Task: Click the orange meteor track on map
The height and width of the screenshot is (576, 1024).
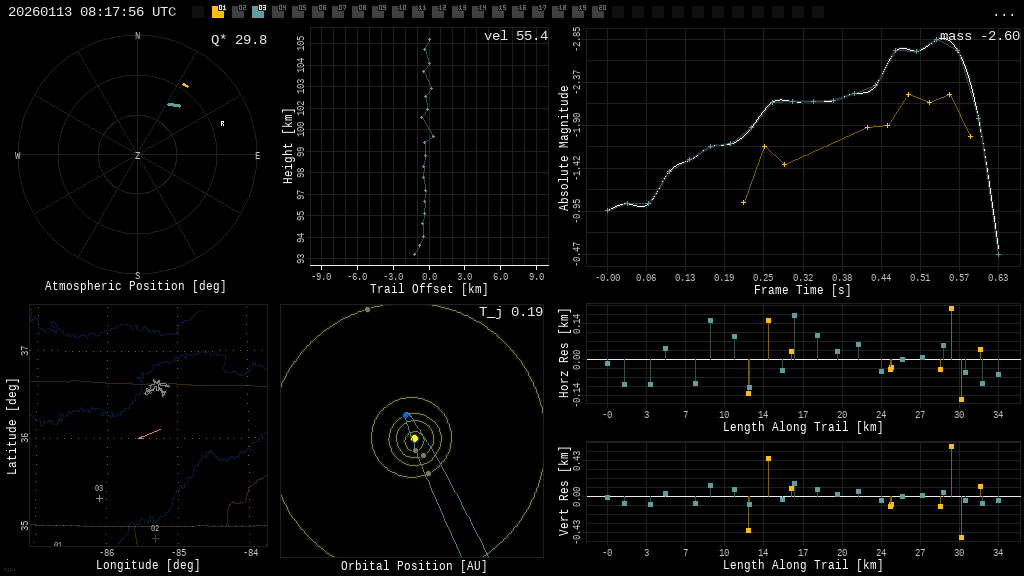Action: pyautogui.click(x=149, y=434)
